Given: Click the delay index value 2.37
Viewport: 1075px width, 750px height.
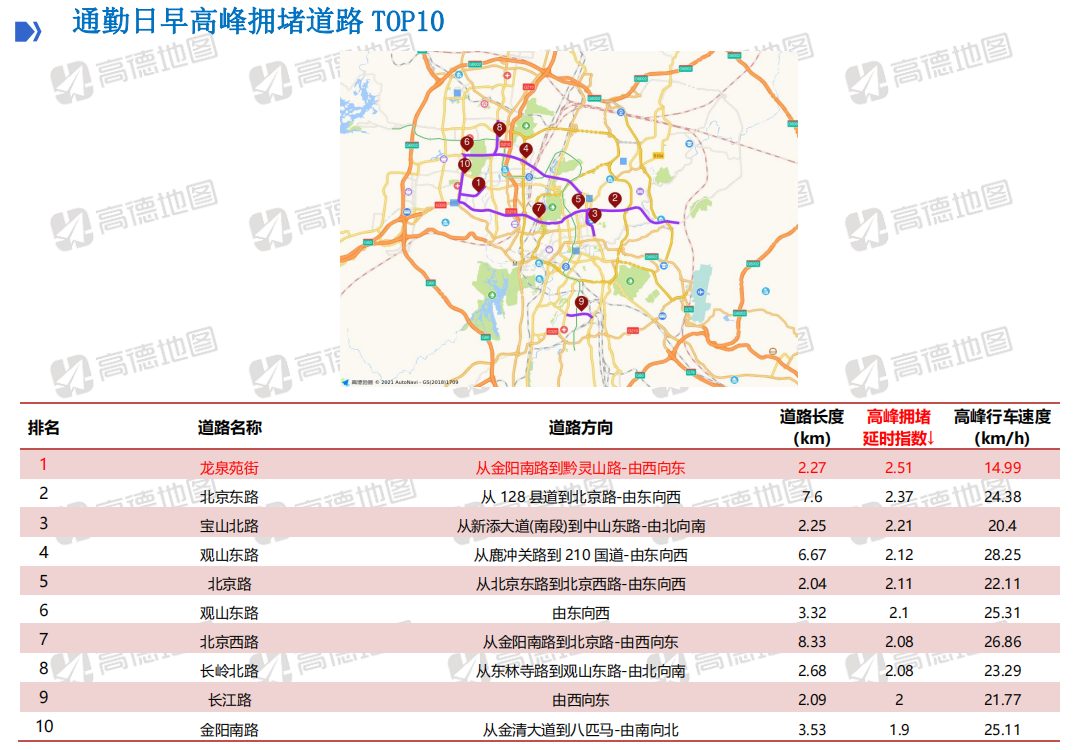Looking at the screenshot, I should [x=898, y=496].
